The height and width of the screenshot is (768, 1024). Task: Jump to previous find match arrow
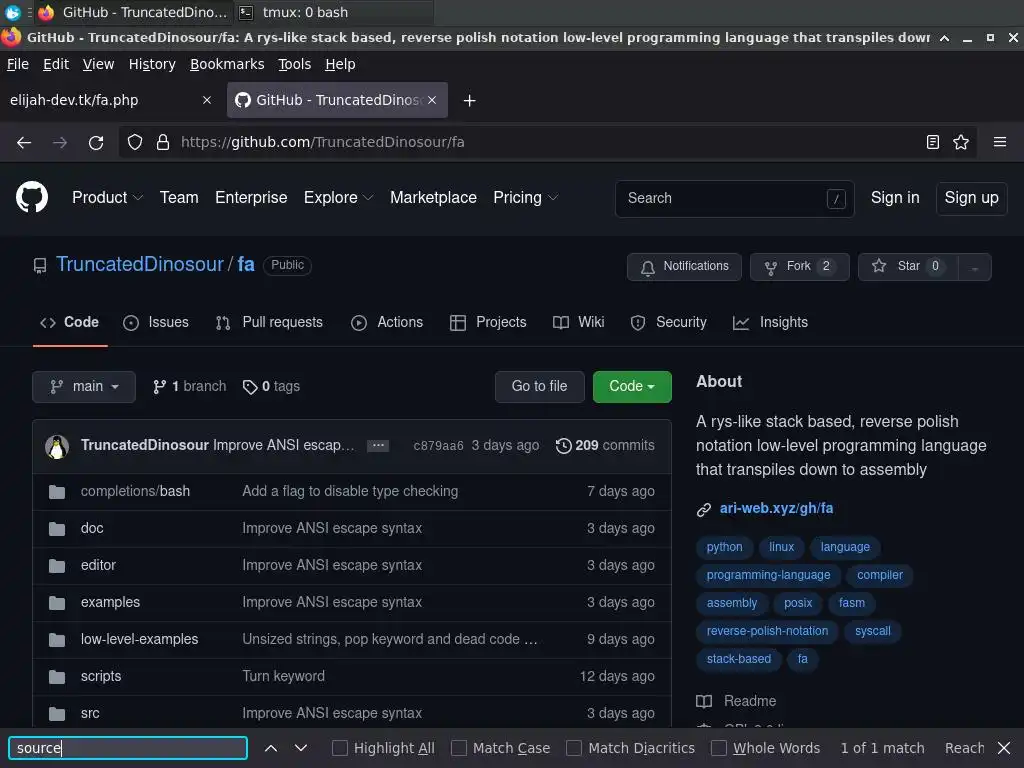[x=270, y=748]
